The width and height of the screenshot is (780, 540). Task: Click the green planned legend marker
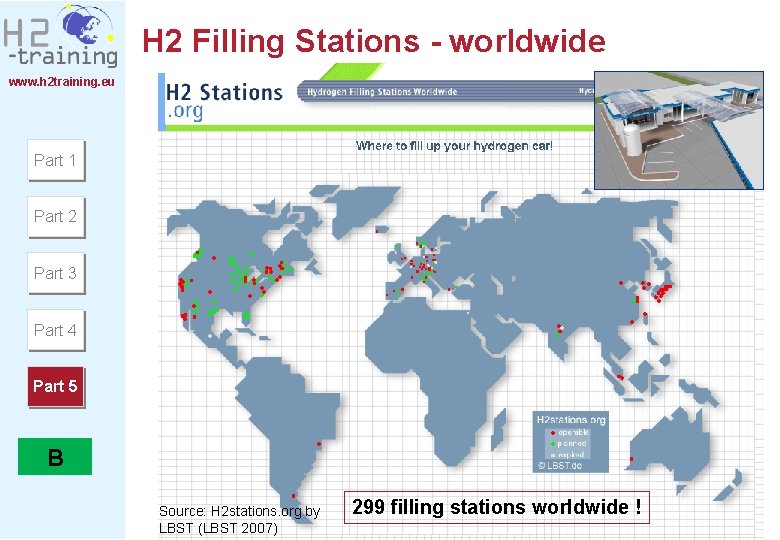click(553, 444)
